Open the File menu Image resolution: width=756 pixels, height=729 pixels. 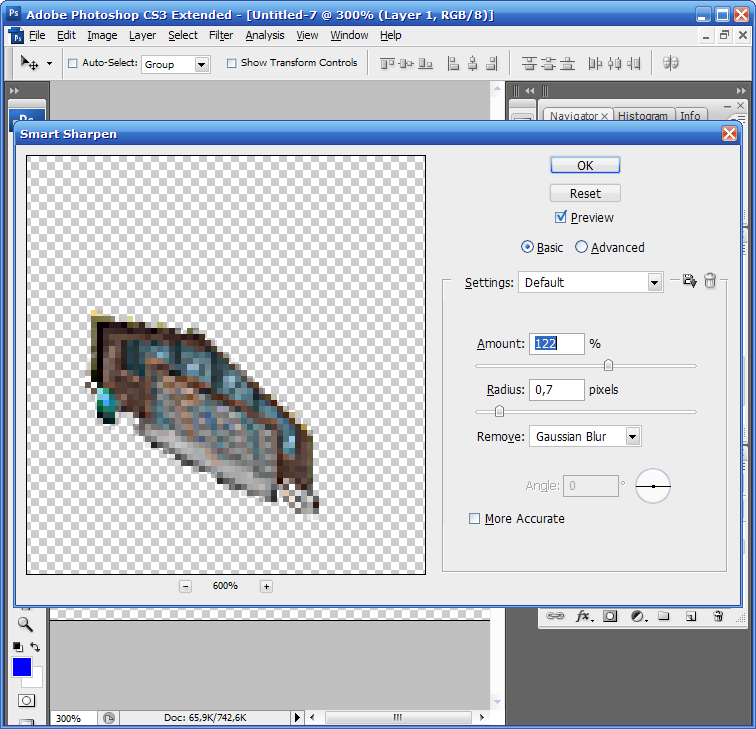(37, 35)
